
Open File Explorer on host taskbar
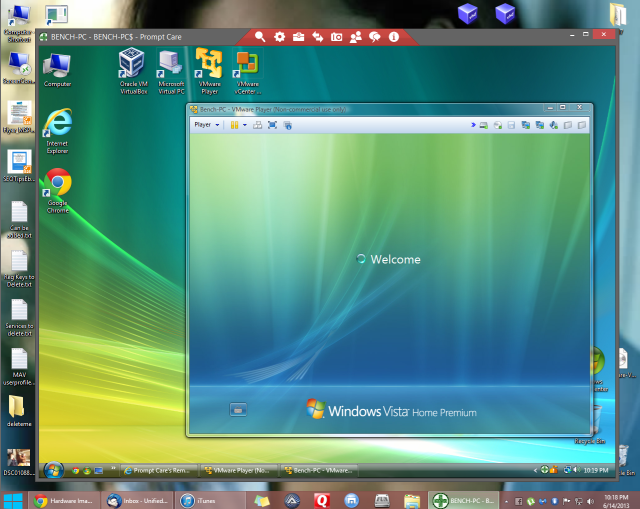pyautogui.click(x=412, y=501)
